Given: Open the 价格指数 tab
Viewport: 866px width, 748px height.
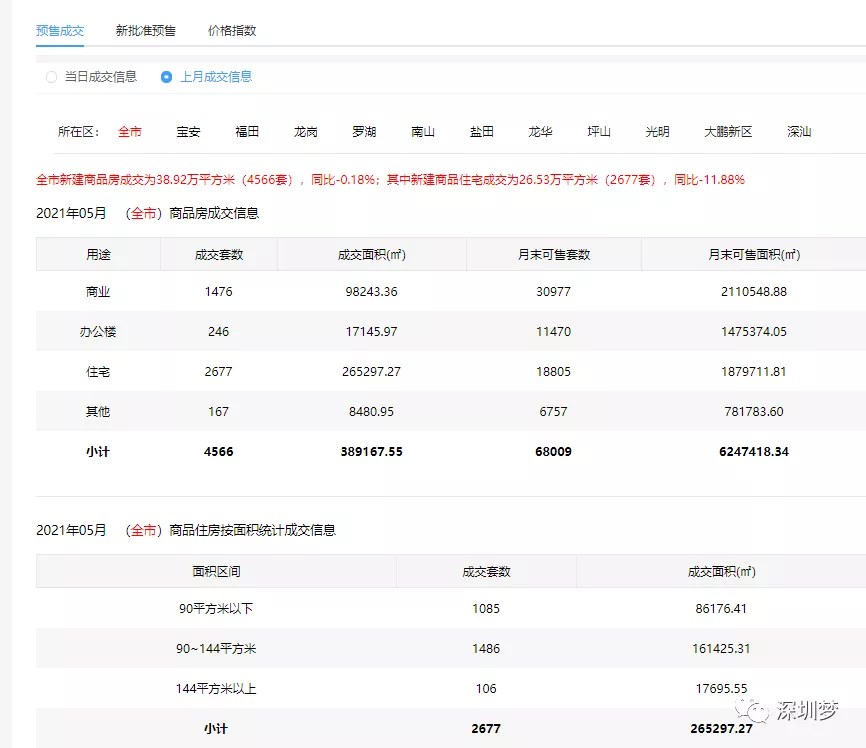Looking at the screenshot, I should [232, 30].
